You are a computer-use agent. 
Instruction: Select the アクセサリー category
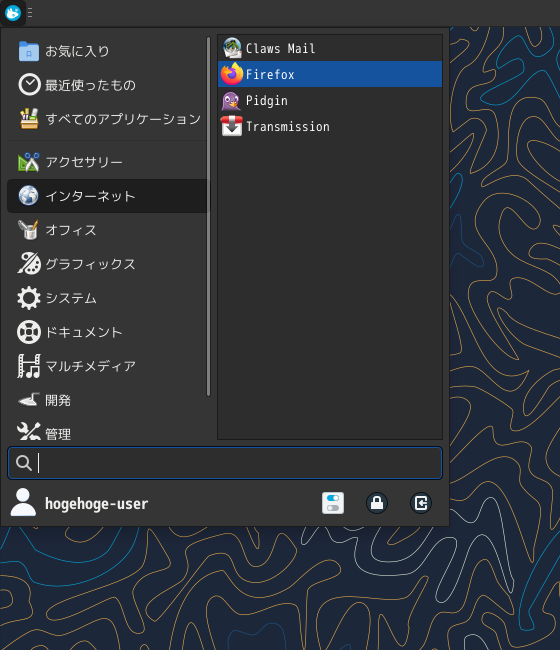pyautogui.click(x=107, y=162)
